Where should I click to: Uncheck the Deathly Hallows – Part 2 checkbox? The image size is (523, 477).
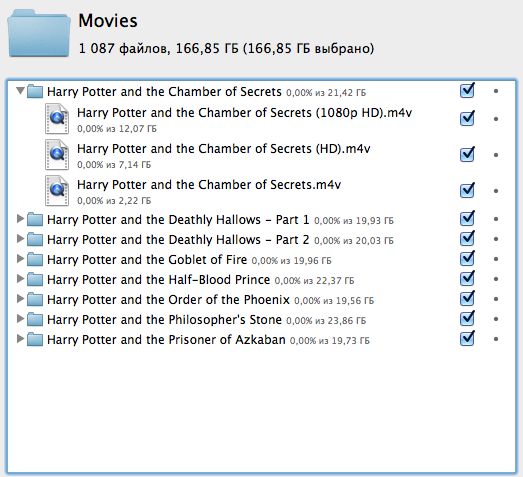pyautogui.click(x=467, y=238)
